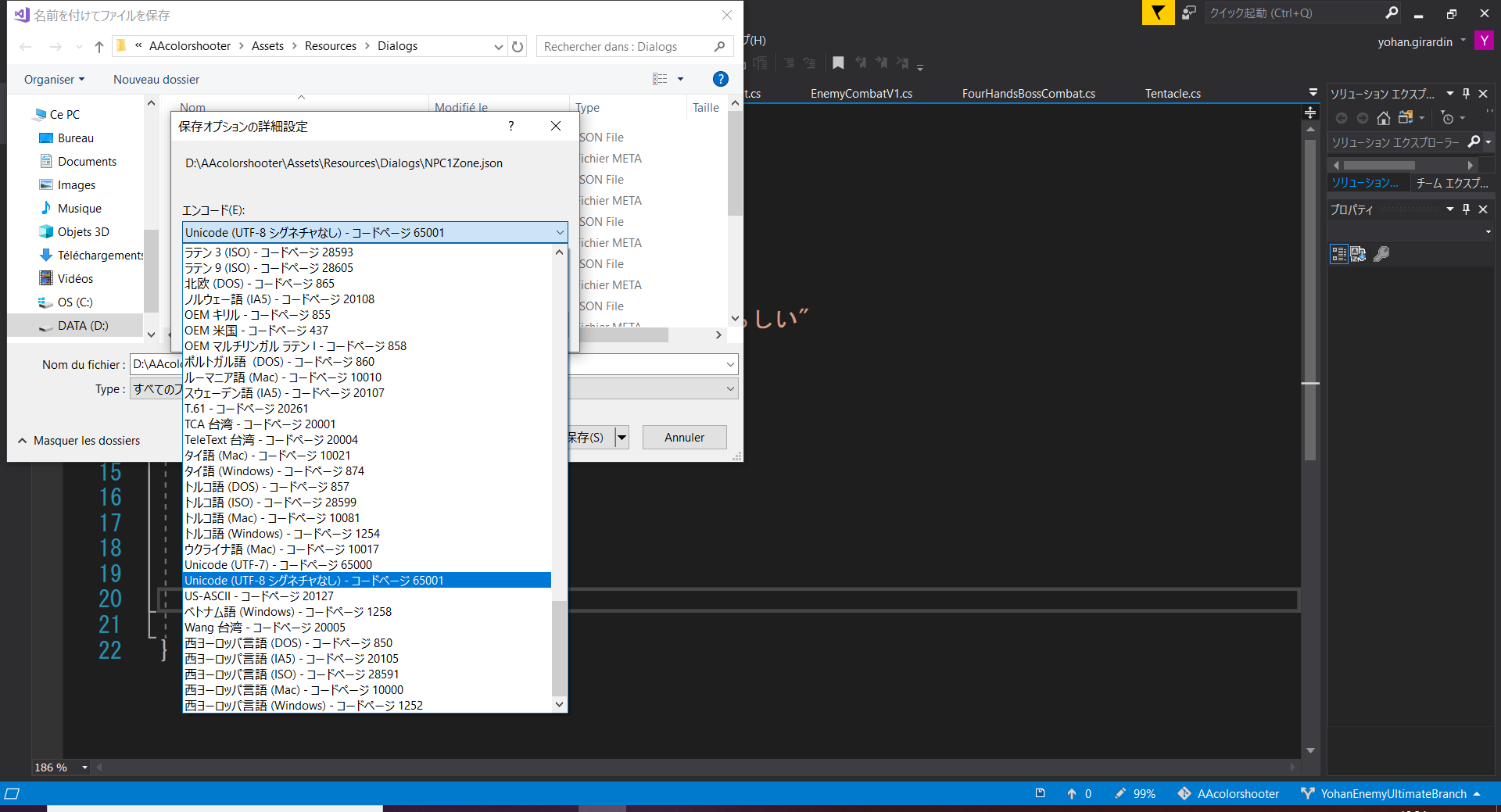Expand the file type combo box

pos(730,388)
